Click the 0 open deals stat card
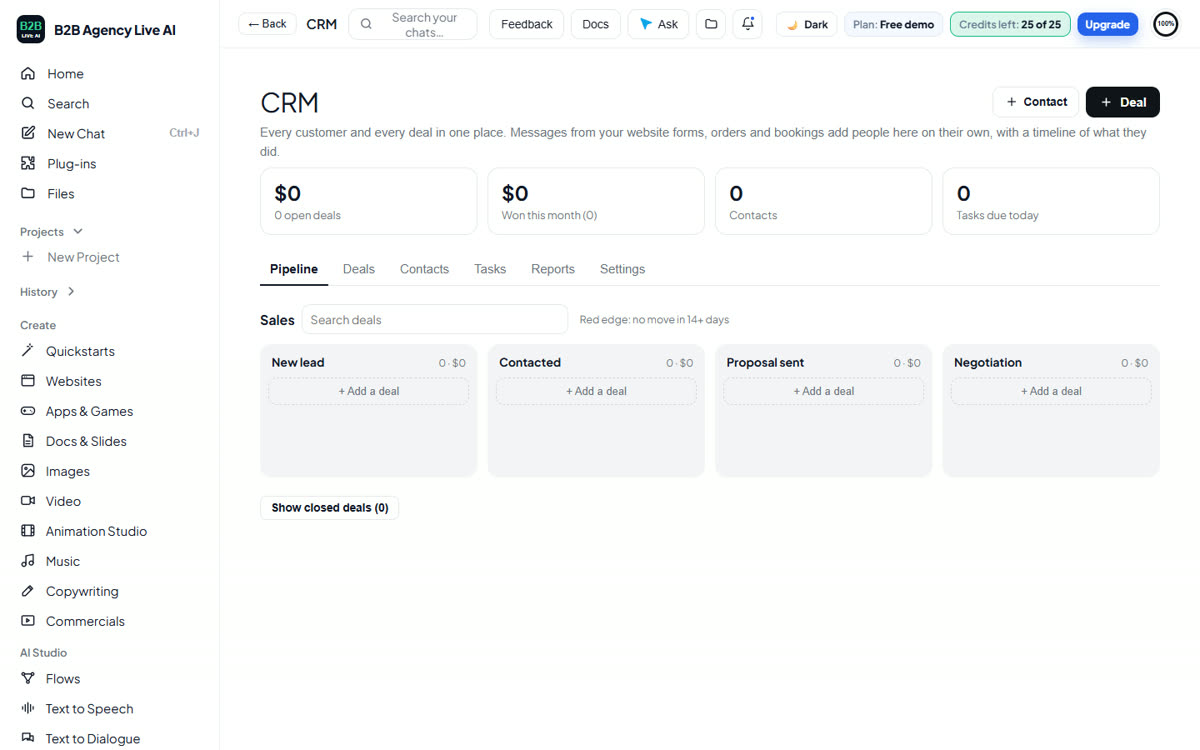This screenshot has height=750, width=1200. (x=368, y=201)
